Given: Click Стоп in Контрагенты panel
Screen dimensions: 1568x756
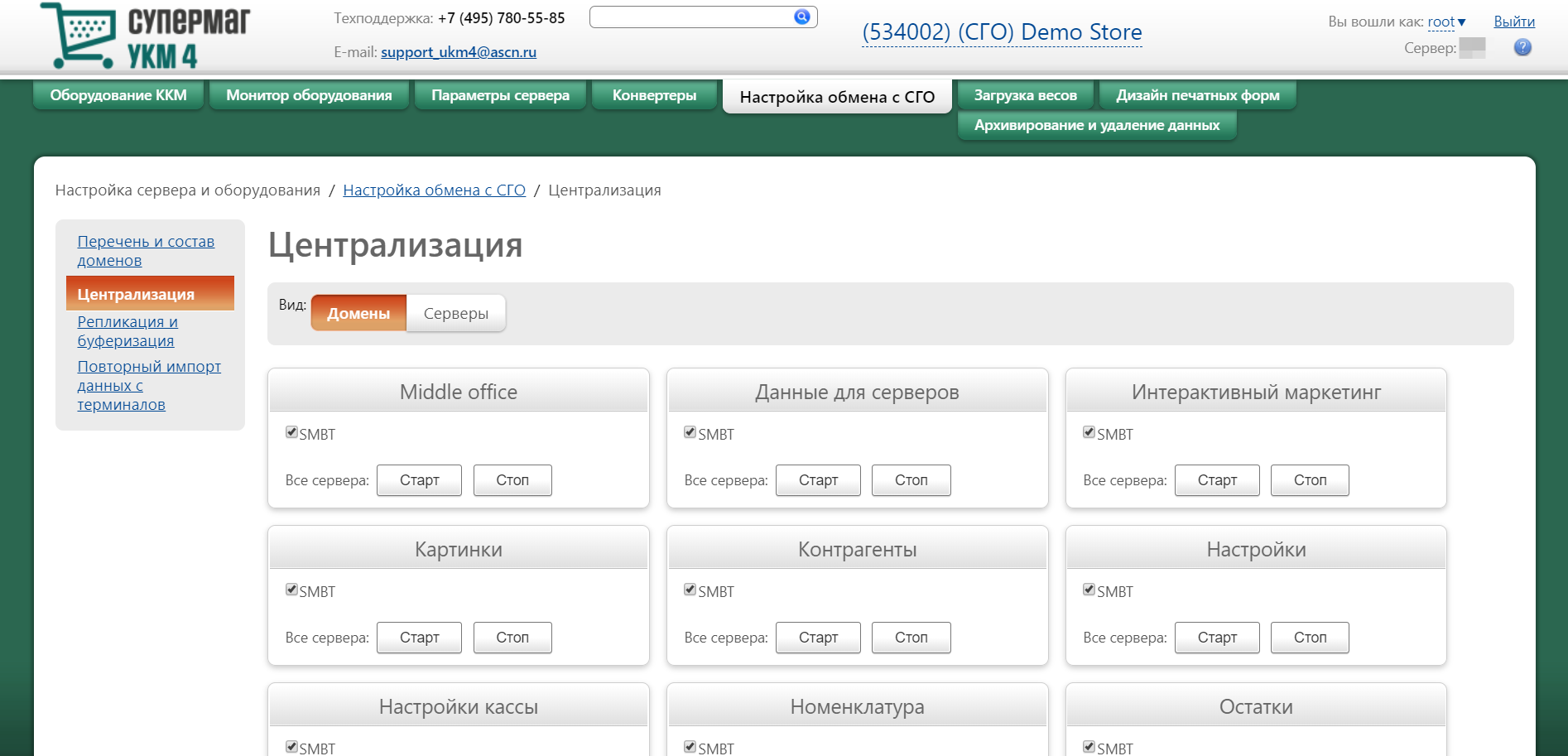Looking at the screenshot, I should click(911, 638).
